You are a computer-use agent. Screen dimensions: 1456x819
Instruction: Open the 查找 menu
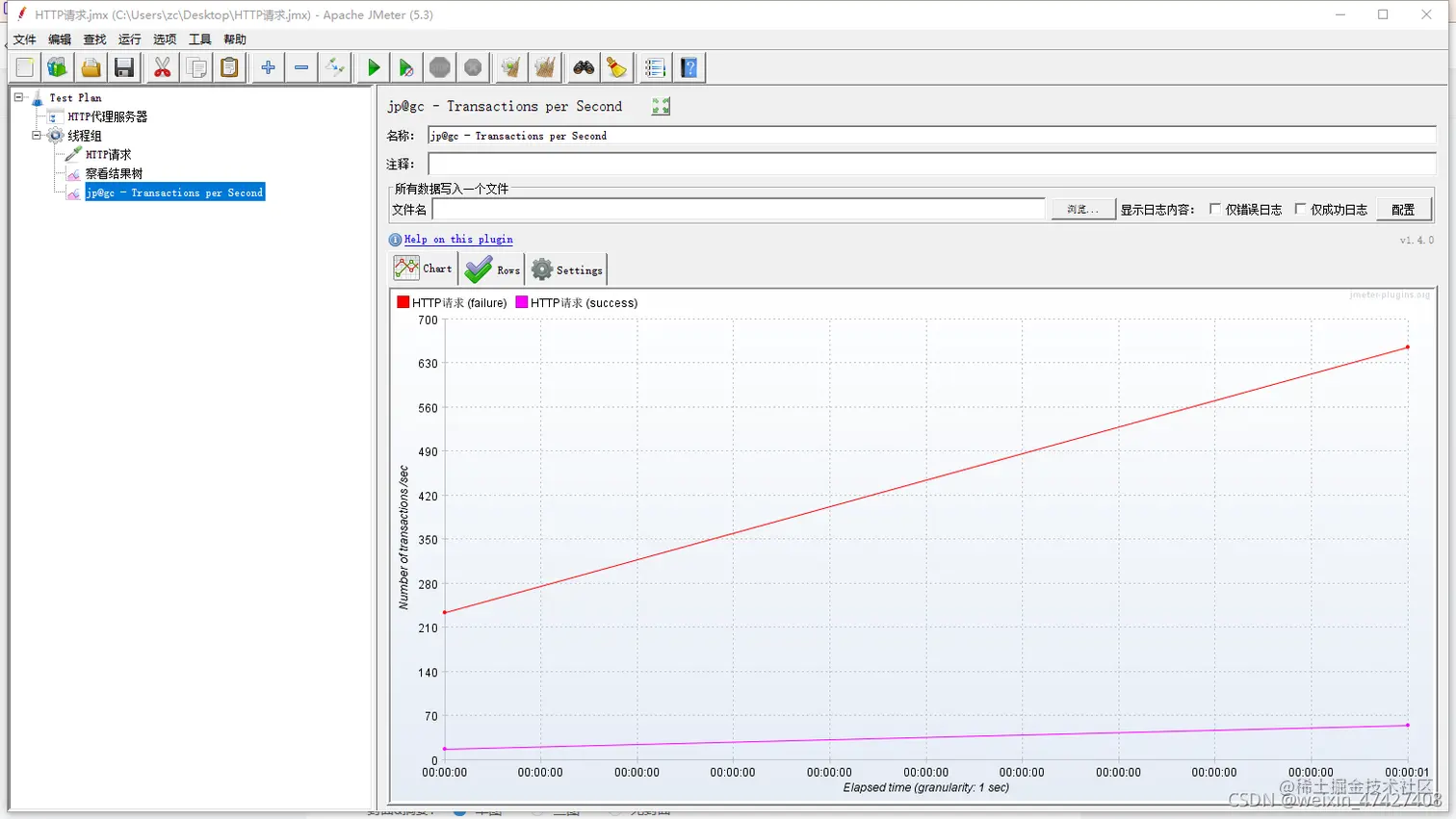pyautogui.click(x=94, y=39)
